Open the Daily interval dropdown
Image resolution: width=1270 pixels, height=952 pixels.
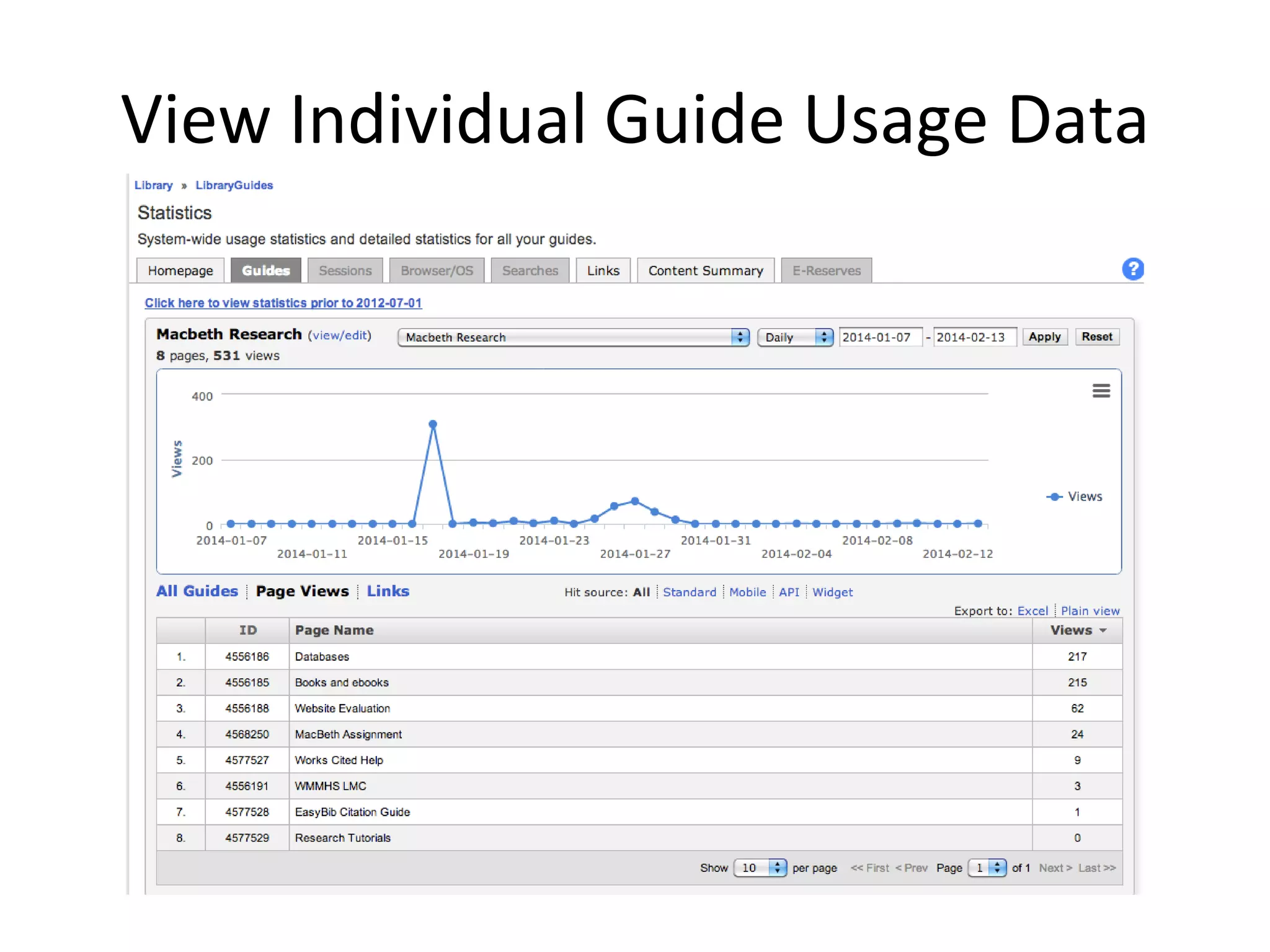795,337
